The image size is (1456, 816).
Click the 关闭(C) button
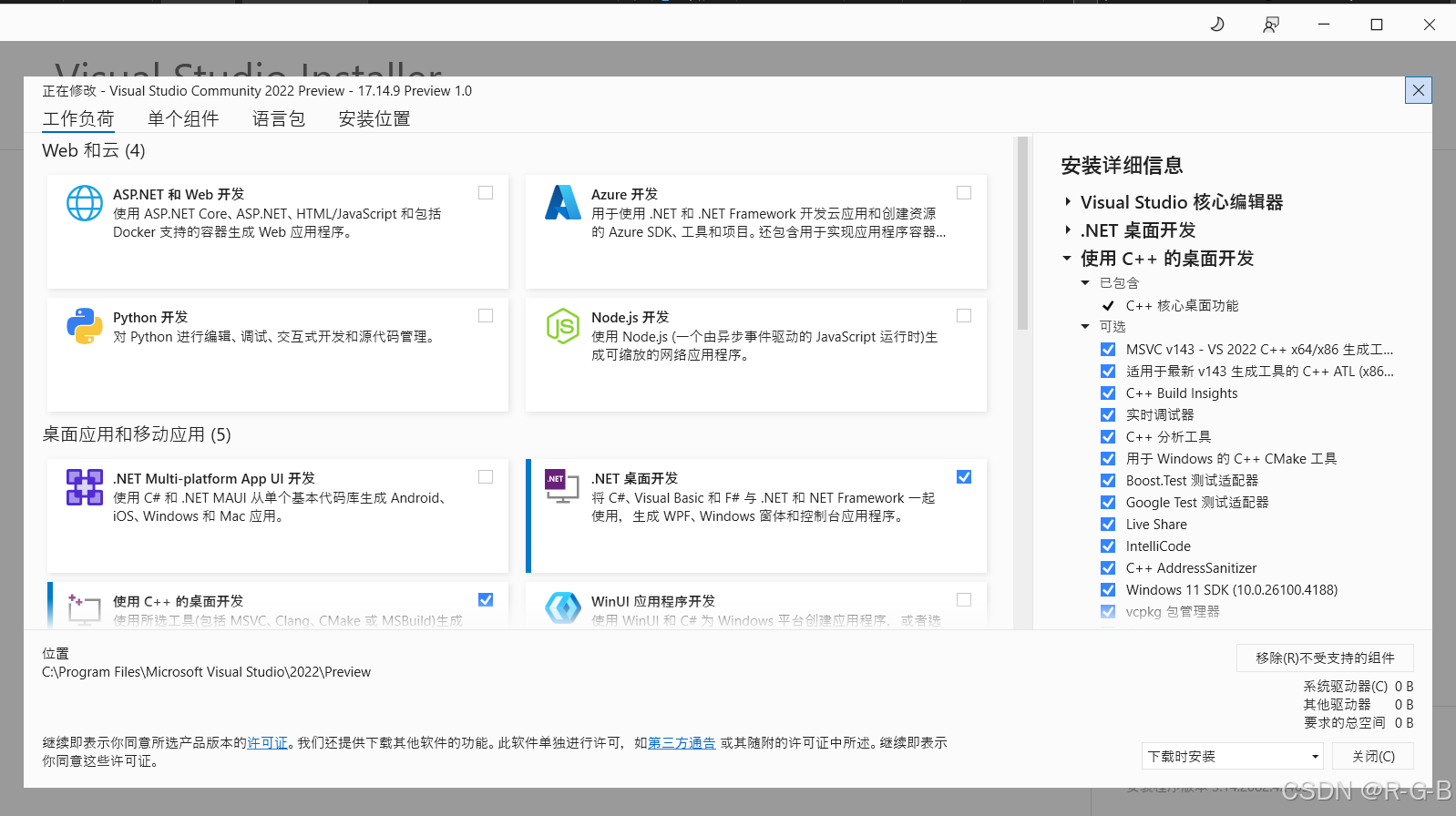tap(1373, 756)
